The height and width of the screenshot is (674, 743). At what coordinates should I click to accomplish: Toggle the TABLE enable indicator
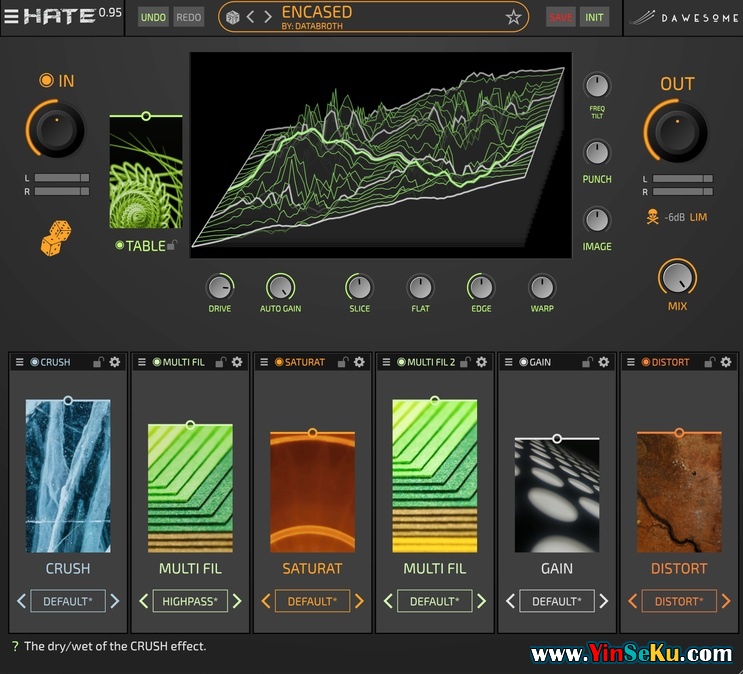[119, 246]
